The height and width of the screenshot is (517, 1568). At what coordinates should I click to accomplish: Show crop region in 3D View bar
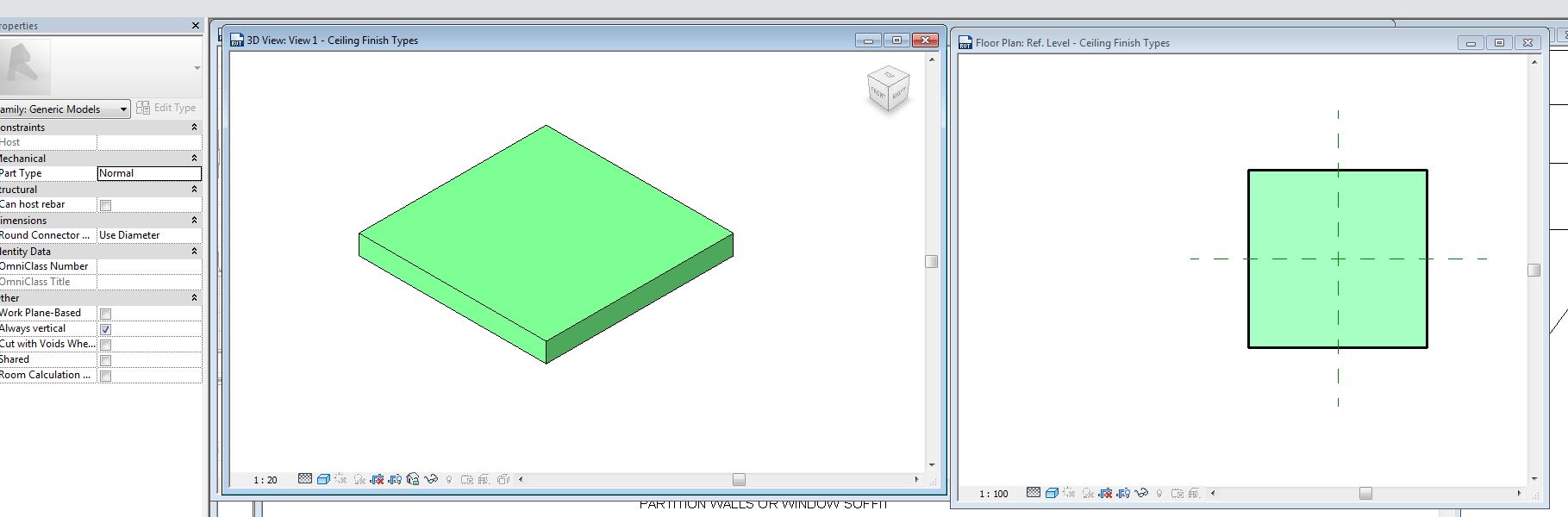point(395,479)
